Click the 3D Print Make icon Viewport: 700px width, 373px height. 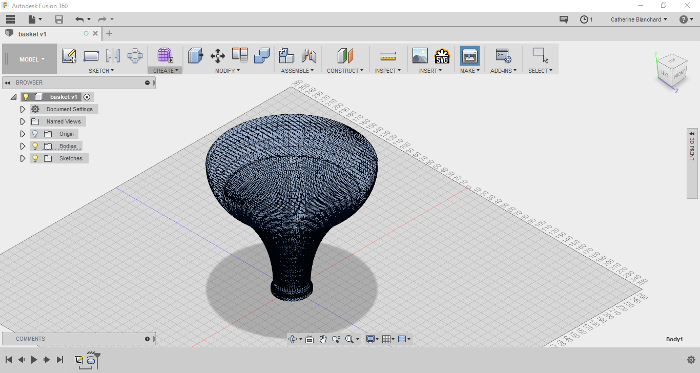pos(470,56)
